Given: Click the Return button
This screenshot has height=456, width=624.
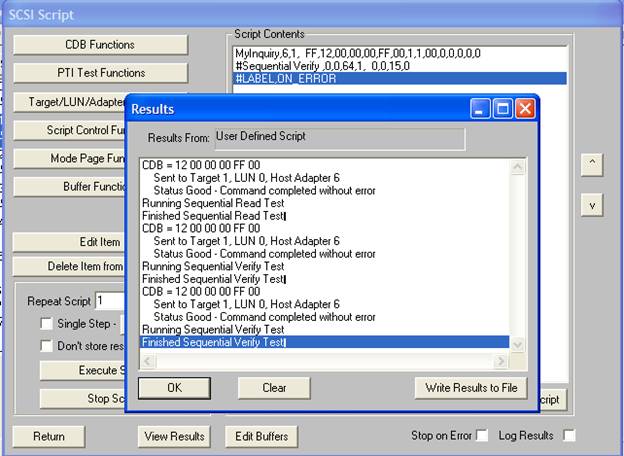Looking at the screenshot, I should (48, 436).
